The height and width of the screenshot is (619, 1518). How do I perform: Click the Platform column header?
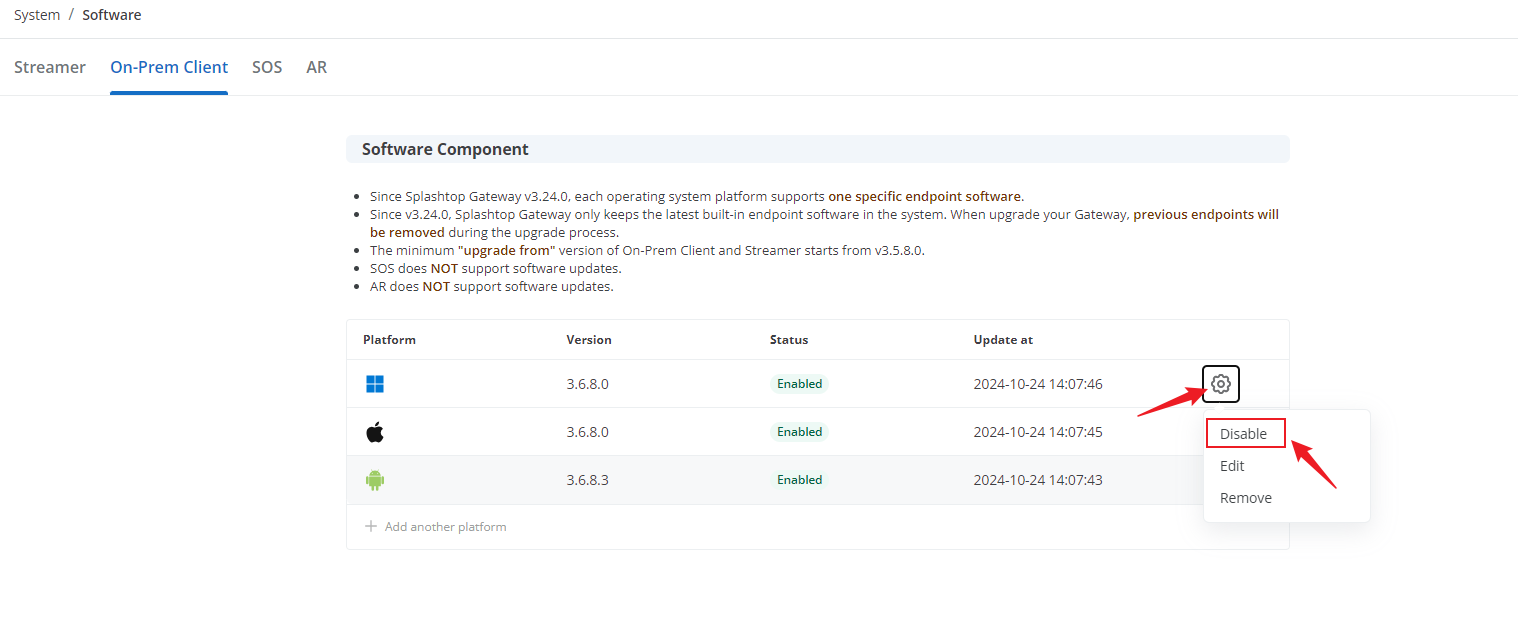(389, 340)
